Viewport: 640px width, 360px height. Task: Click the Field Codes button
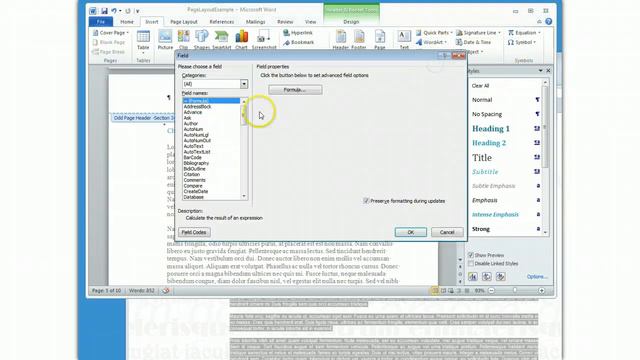(x=194, y=232)
